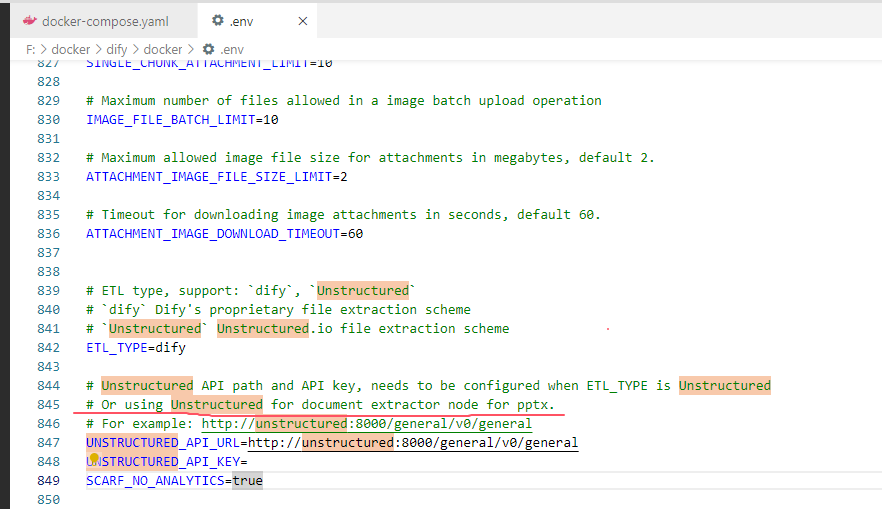Place cursor after UNSTRUCTURED_API_KEY= on line 848
Viewport: 882px width, 509px height.
click(x=248, y=461)
